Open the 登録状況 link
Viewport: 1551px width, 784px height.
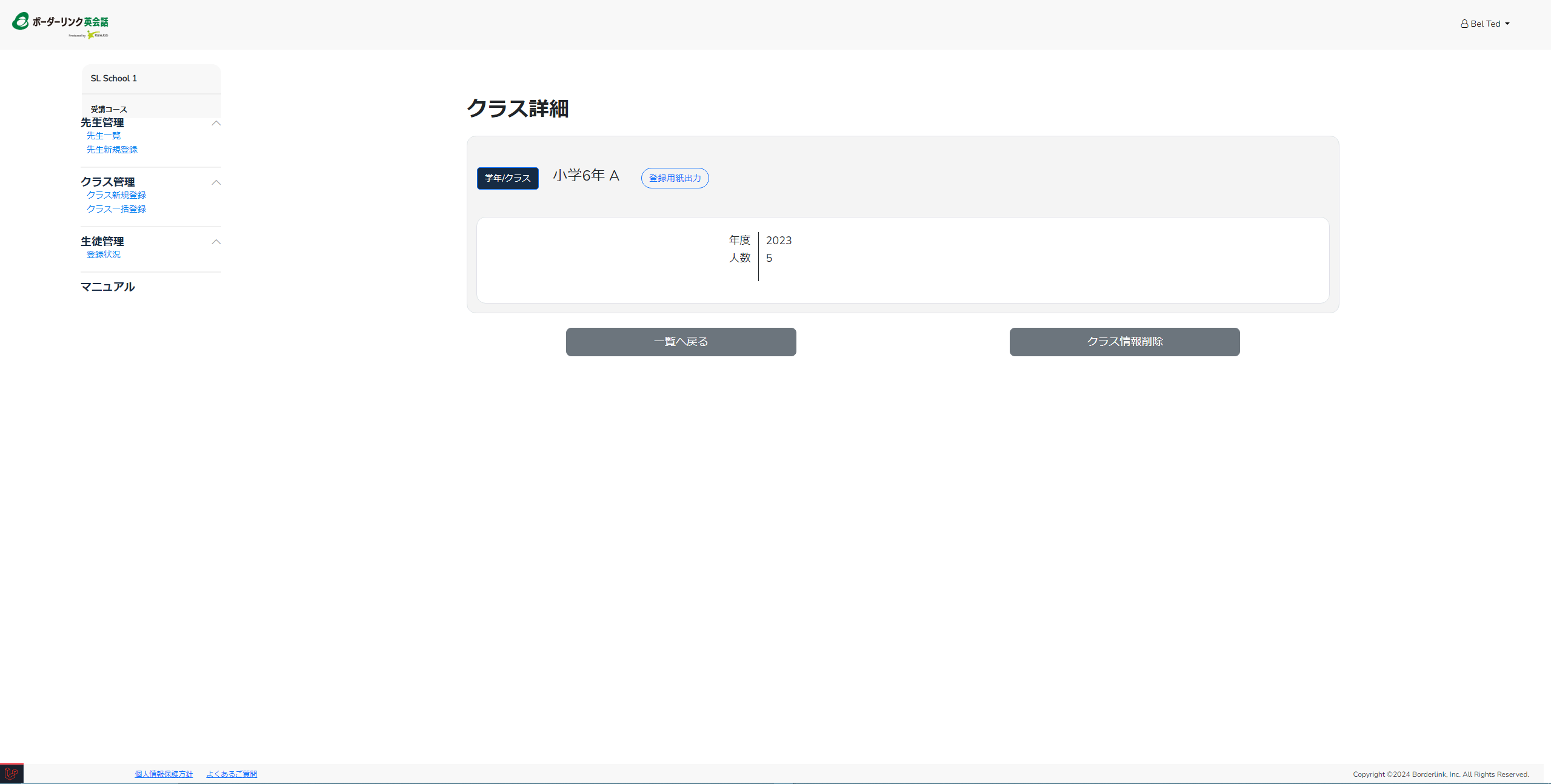(104, 254)
